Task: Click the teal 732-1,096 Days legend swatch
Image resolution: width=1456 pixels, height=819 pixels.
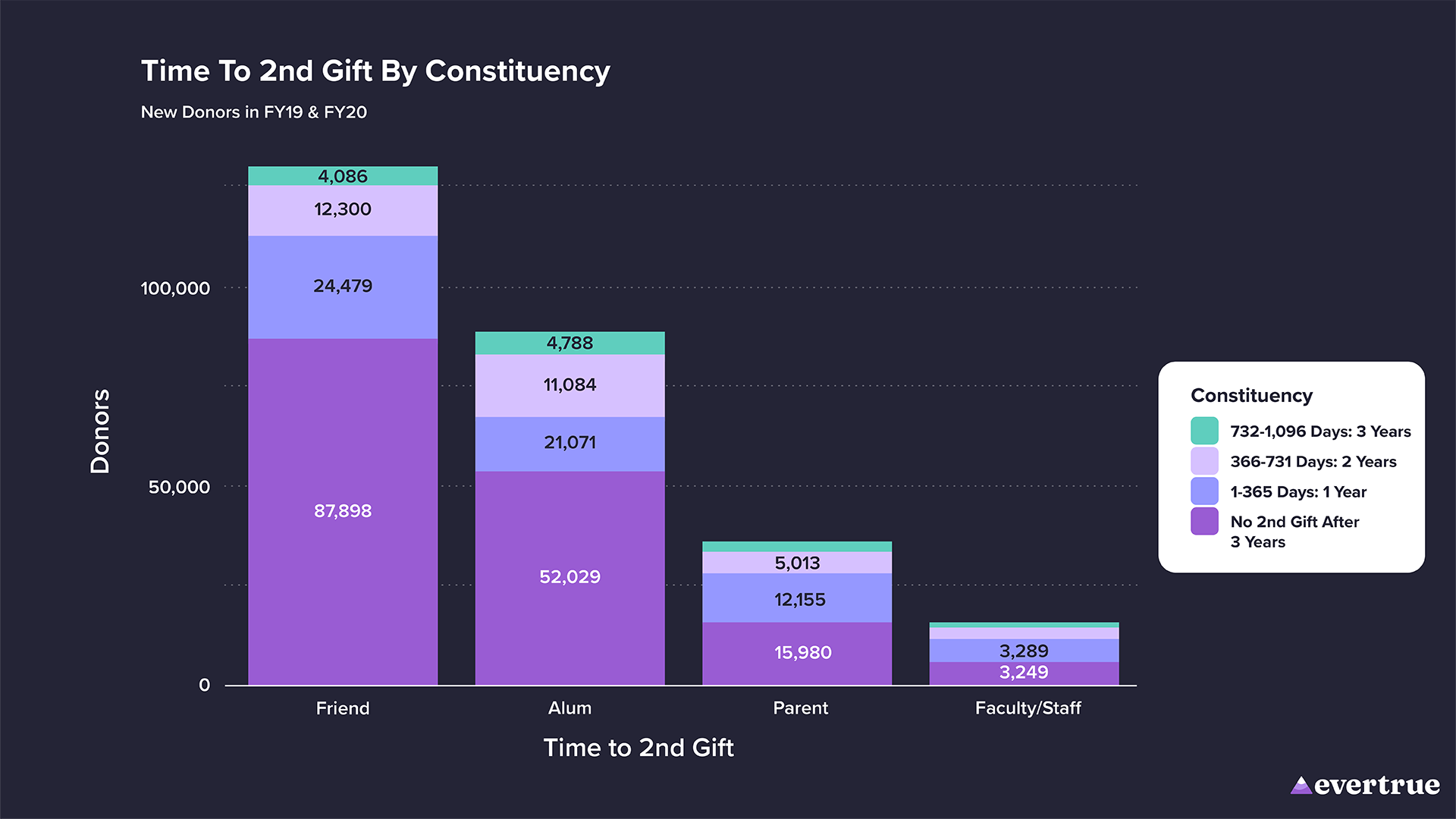Action: pos(1204,431)
